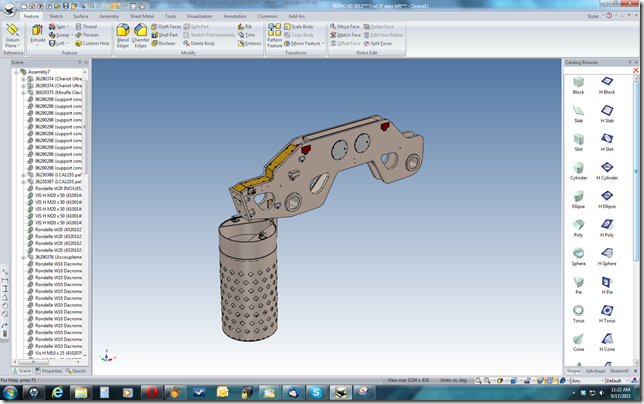
Task: Select the Torus shape in catalog
Action: point(578,312)
